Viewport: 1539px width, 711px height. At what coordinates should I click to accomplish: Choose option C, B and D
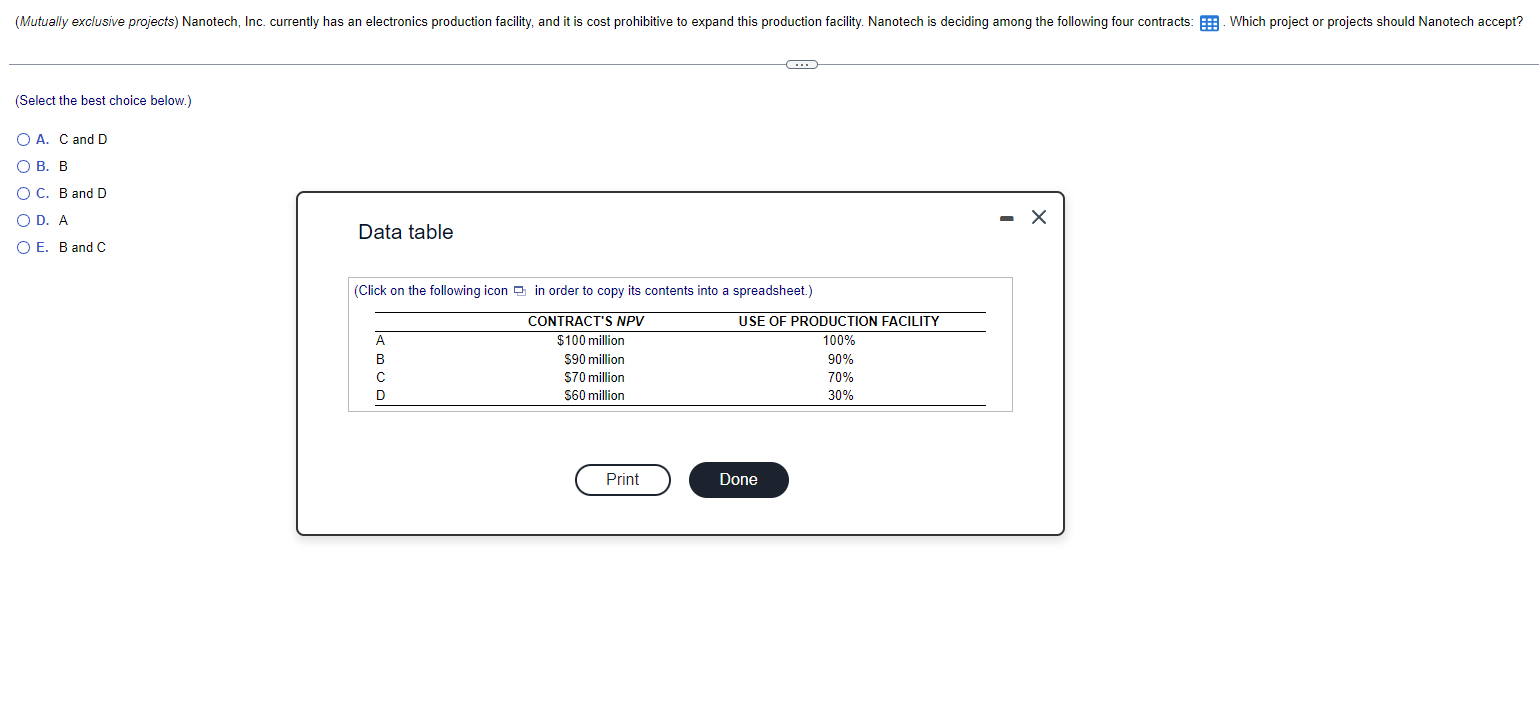pyautogui.click(x=22, y=193)
